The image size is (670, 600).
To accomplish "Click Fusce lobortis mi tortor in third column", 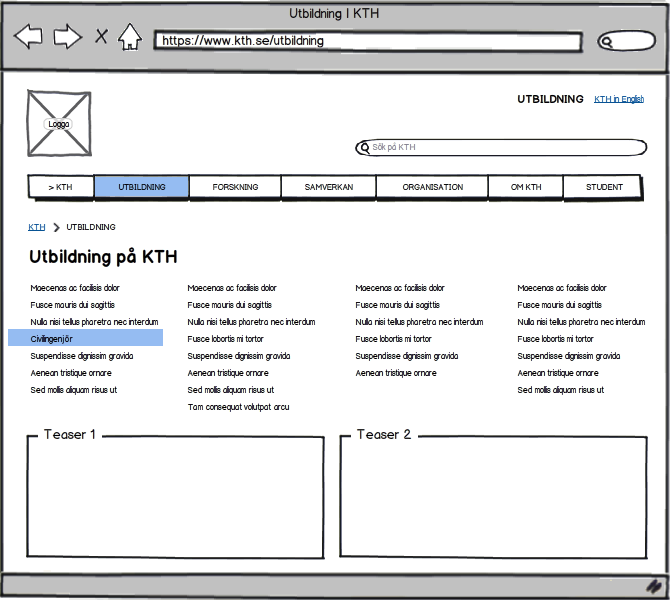I will [393, 339].
